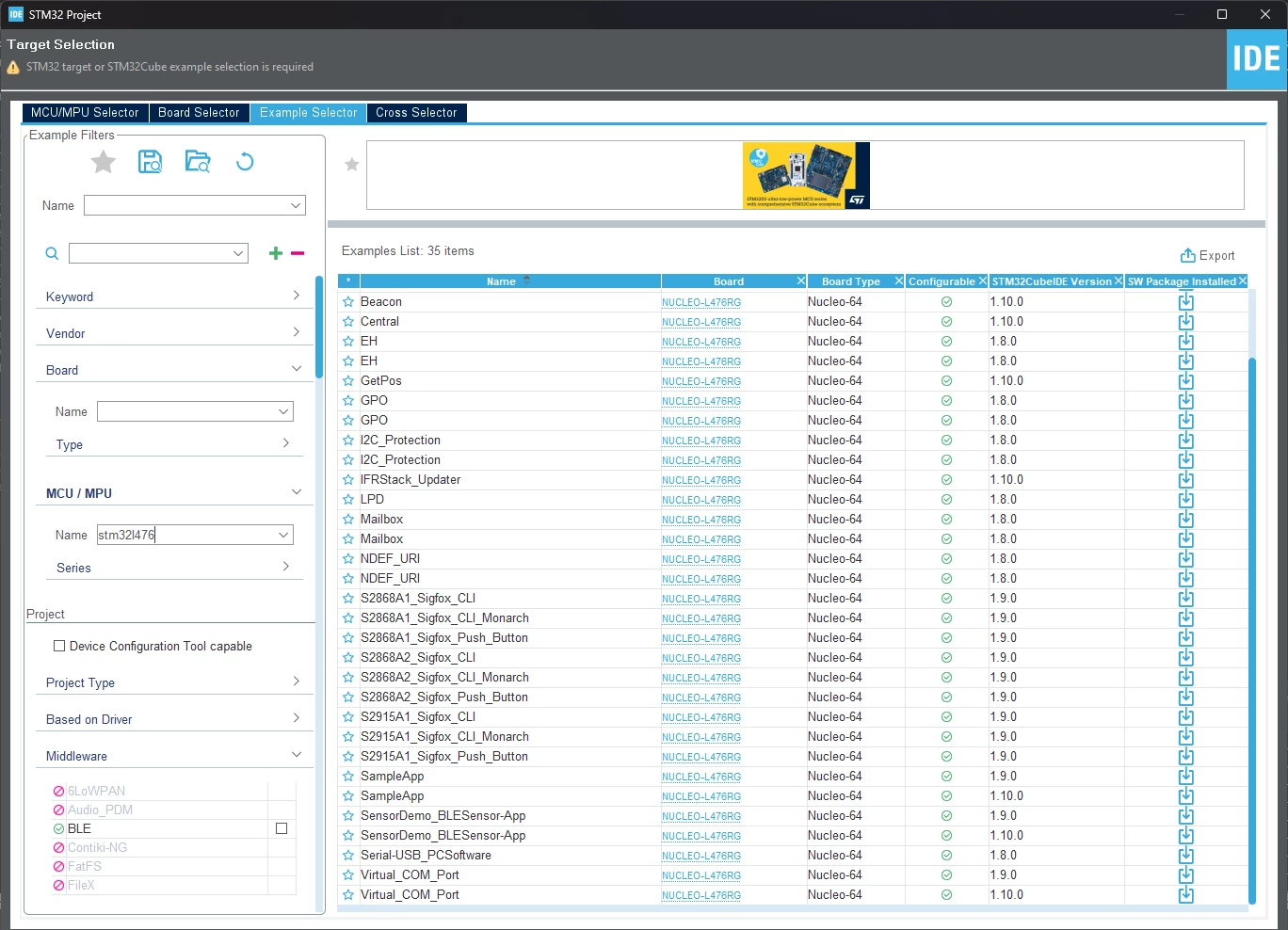This screenshot has width=1288, height=930.
Task: Click the examples list vertical scrollbar
Action: click(x=1252, y=631)
